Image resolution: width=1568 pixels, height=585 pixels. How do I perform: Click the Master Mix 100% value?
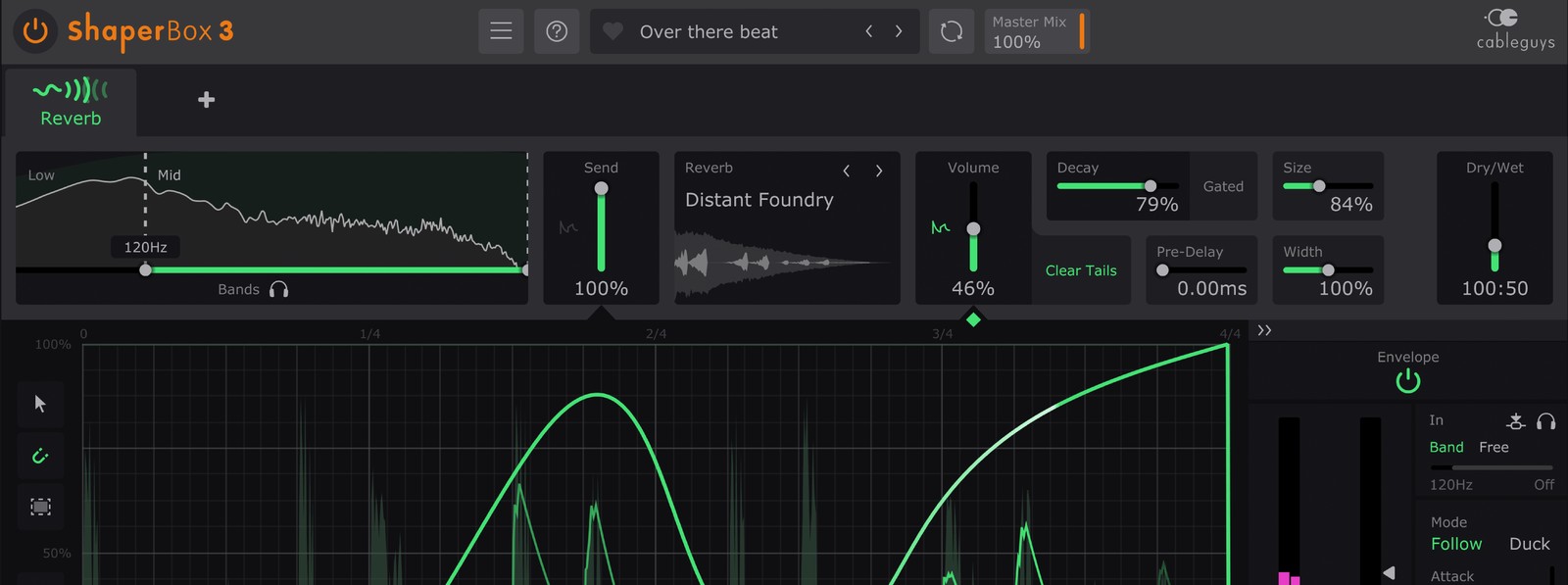(1016, 42)
